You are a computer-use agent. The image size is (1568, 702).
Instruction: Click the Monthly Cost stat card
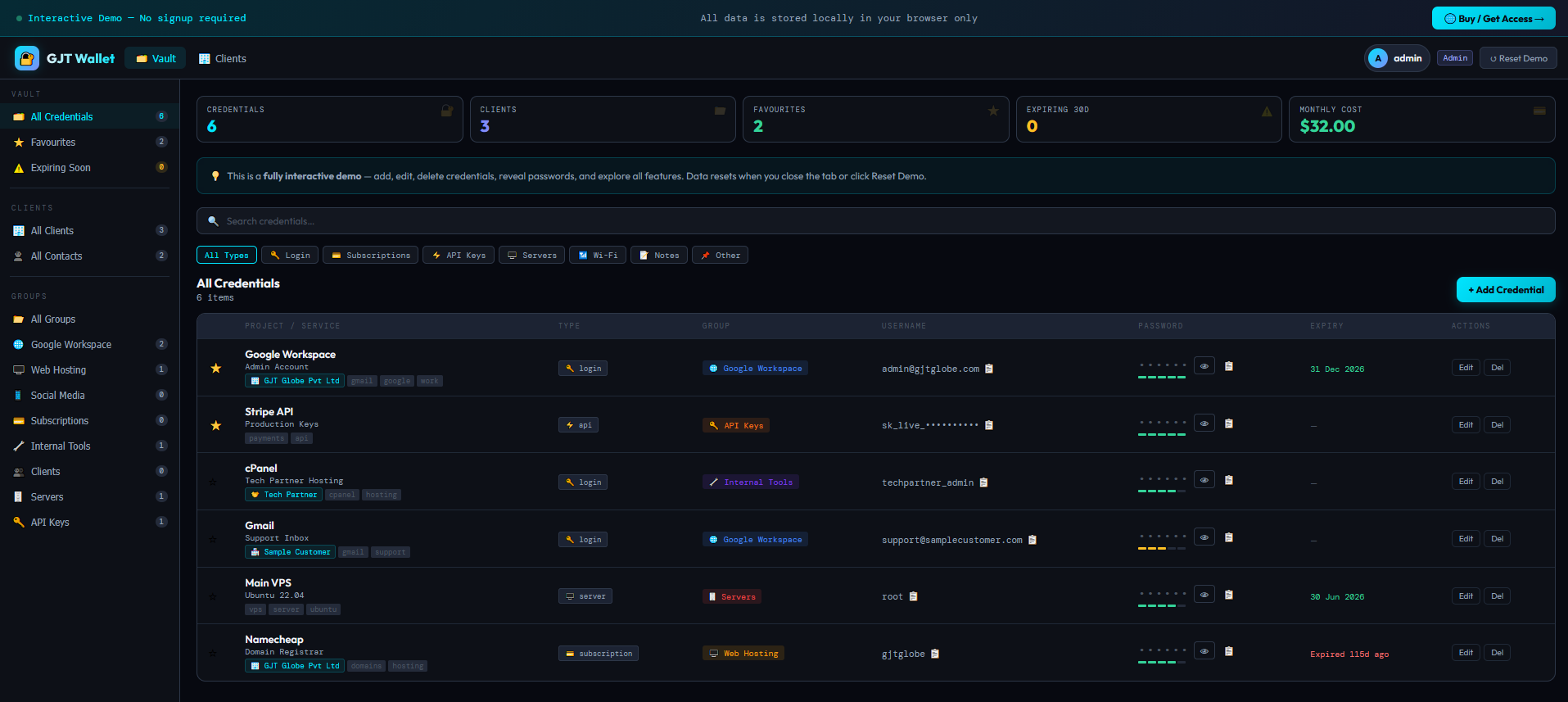coord(1421,119)
